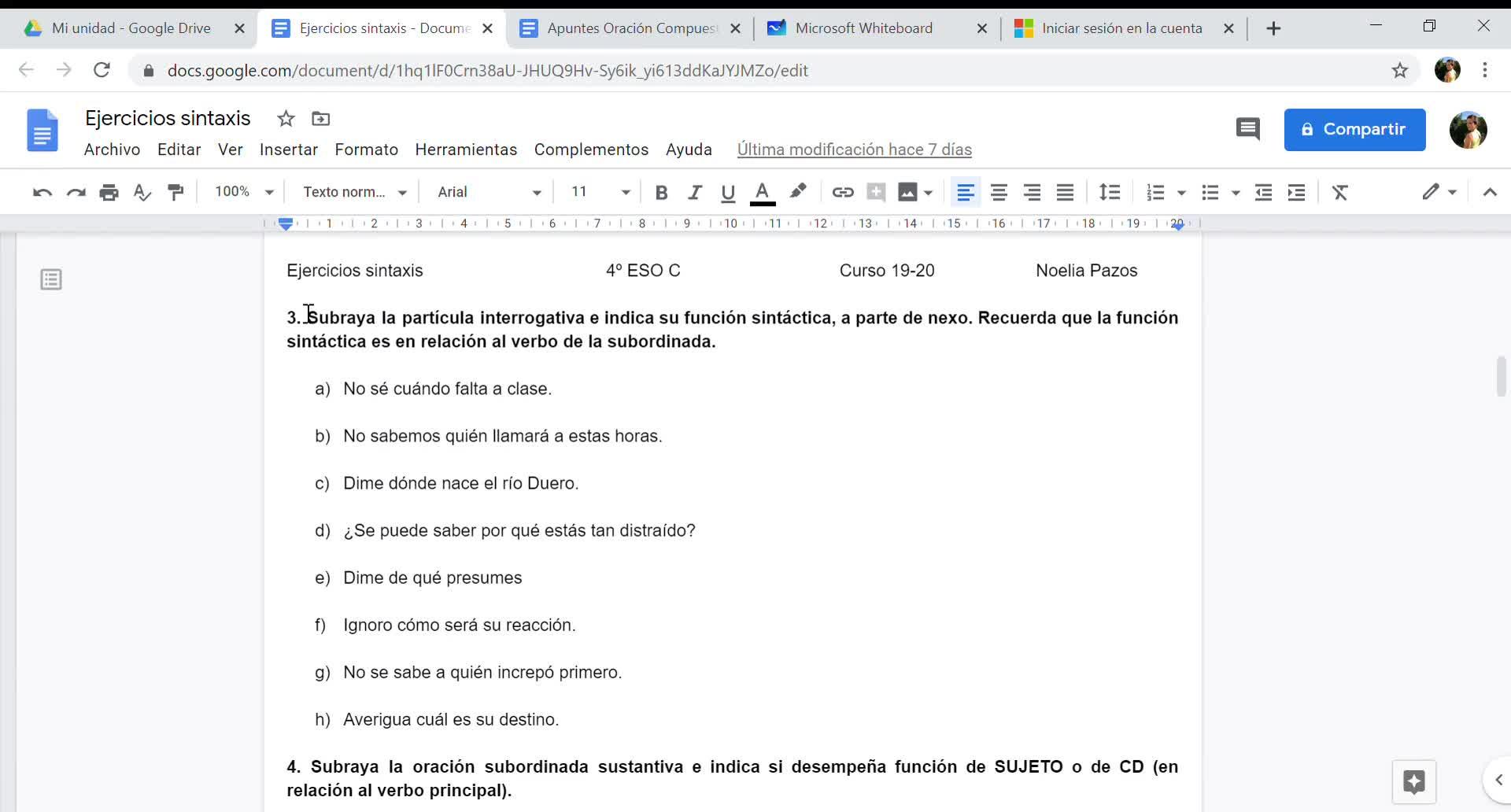The height and width of the screenshot is (812, 1511).
Task: Open the text color picker
Action: [762, 192]
